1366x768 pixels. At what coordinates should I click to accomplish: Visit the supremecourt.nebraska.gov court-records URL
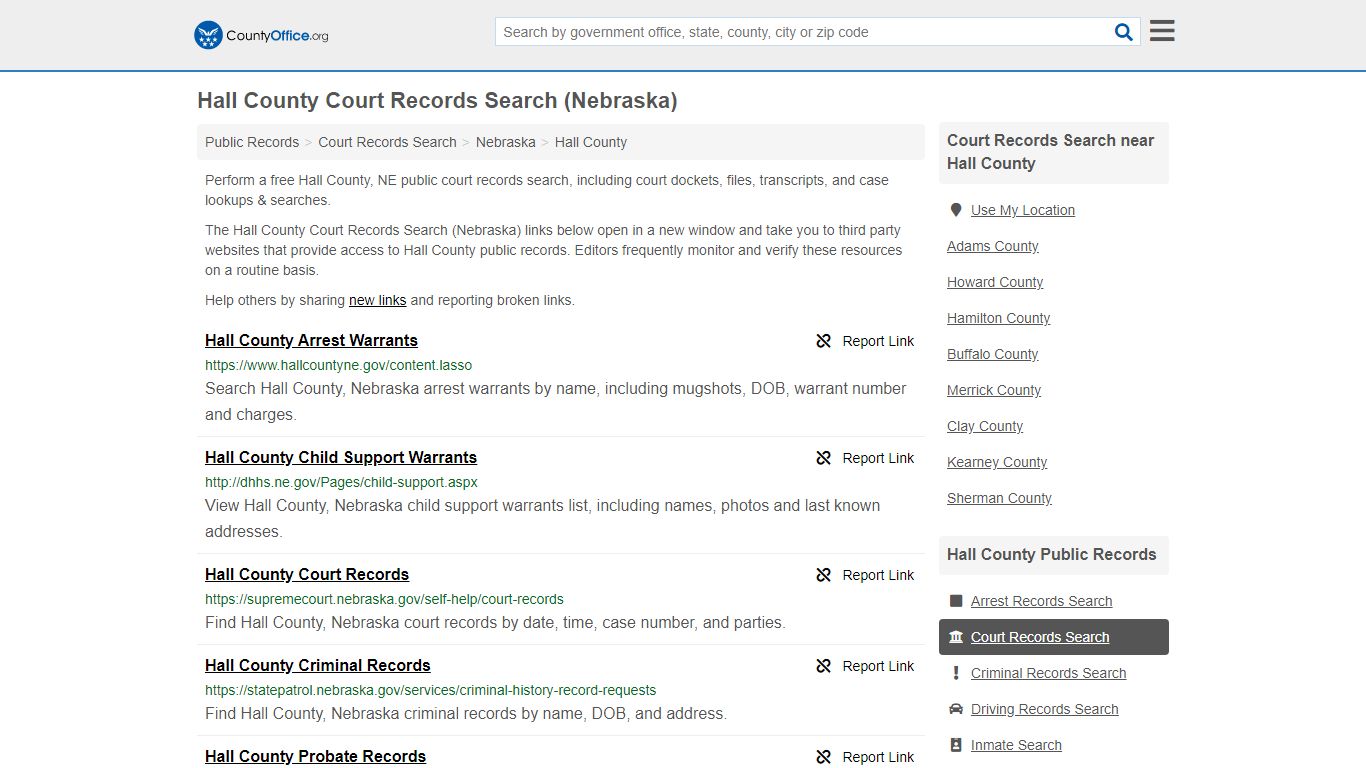pos(384,599)
